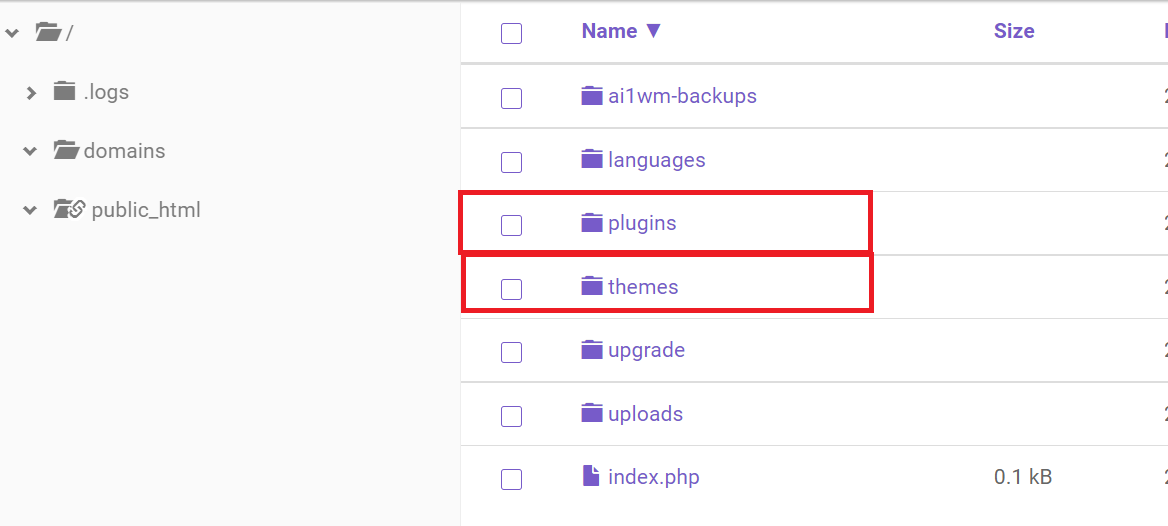Image resolution: width=1168 pixels, height=526 pixels.
Task: Click the index.php file icon
Action: click(592, 477)
